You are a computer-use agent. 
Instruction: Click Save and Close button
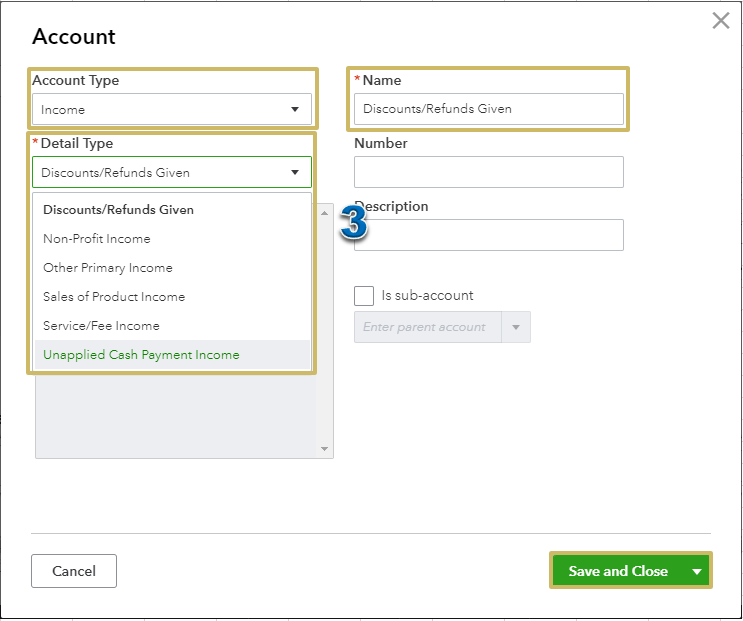[618, 571]
